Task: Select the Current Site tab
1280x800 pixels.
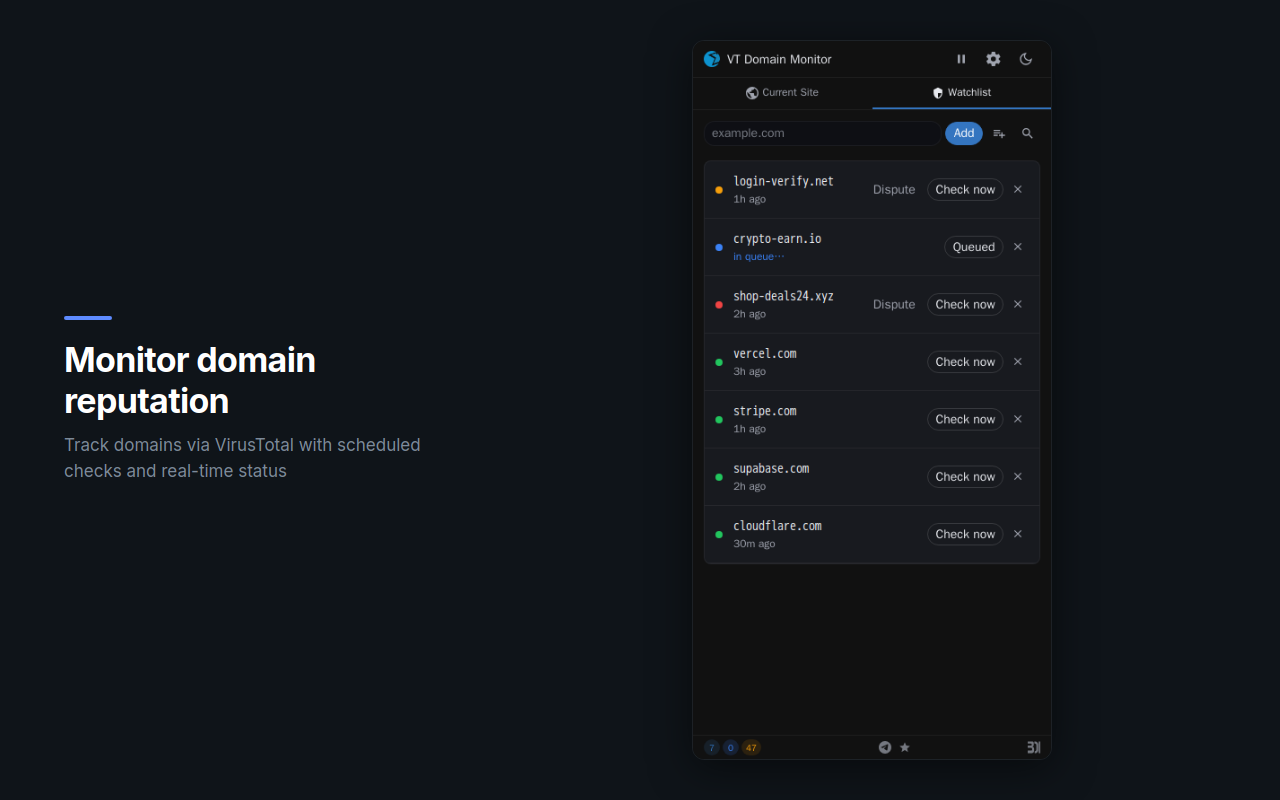Action: click(783, 92)
